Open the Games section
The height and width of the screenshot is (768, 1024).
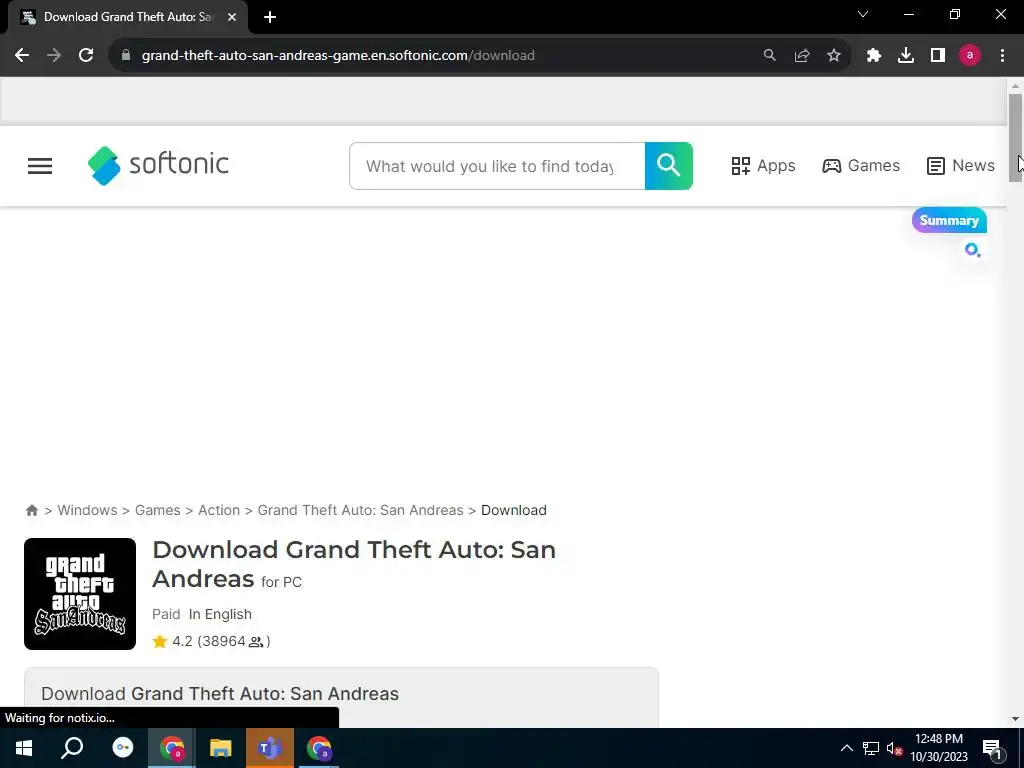[x=861, y=166]
